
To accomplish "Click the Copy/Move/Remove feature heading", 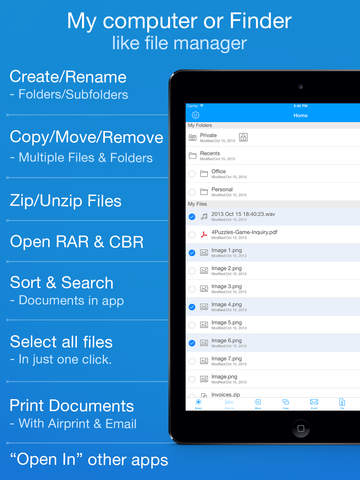I will point(86,137).
